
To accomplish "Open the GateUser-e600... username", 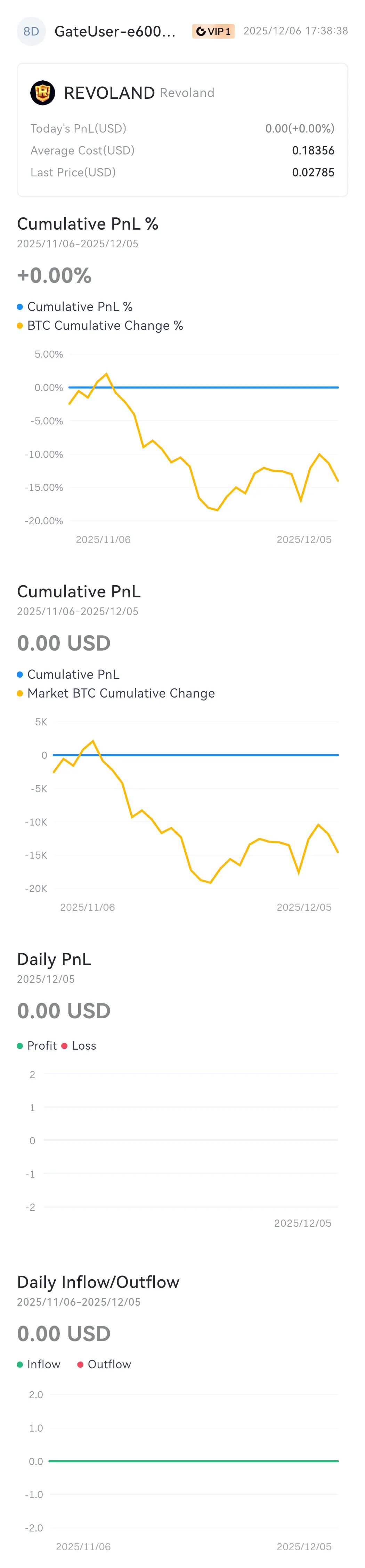I will coord(115,31).
